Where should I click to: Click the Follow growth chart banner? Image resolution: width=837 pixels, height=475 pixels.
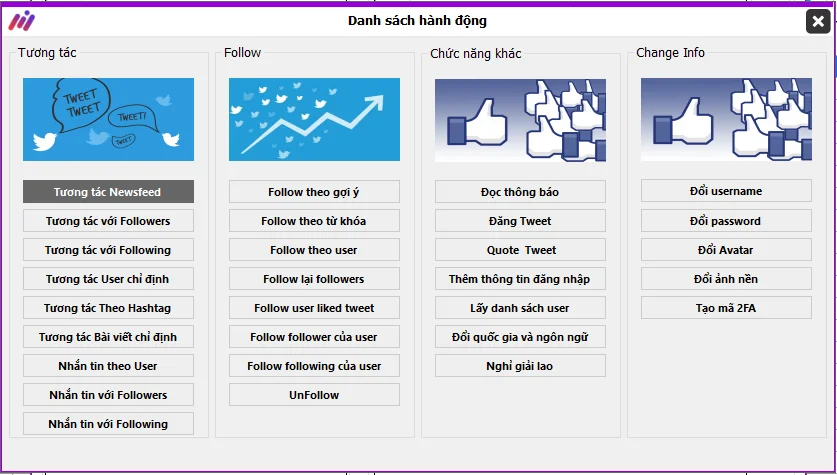[x=314, y=120]
